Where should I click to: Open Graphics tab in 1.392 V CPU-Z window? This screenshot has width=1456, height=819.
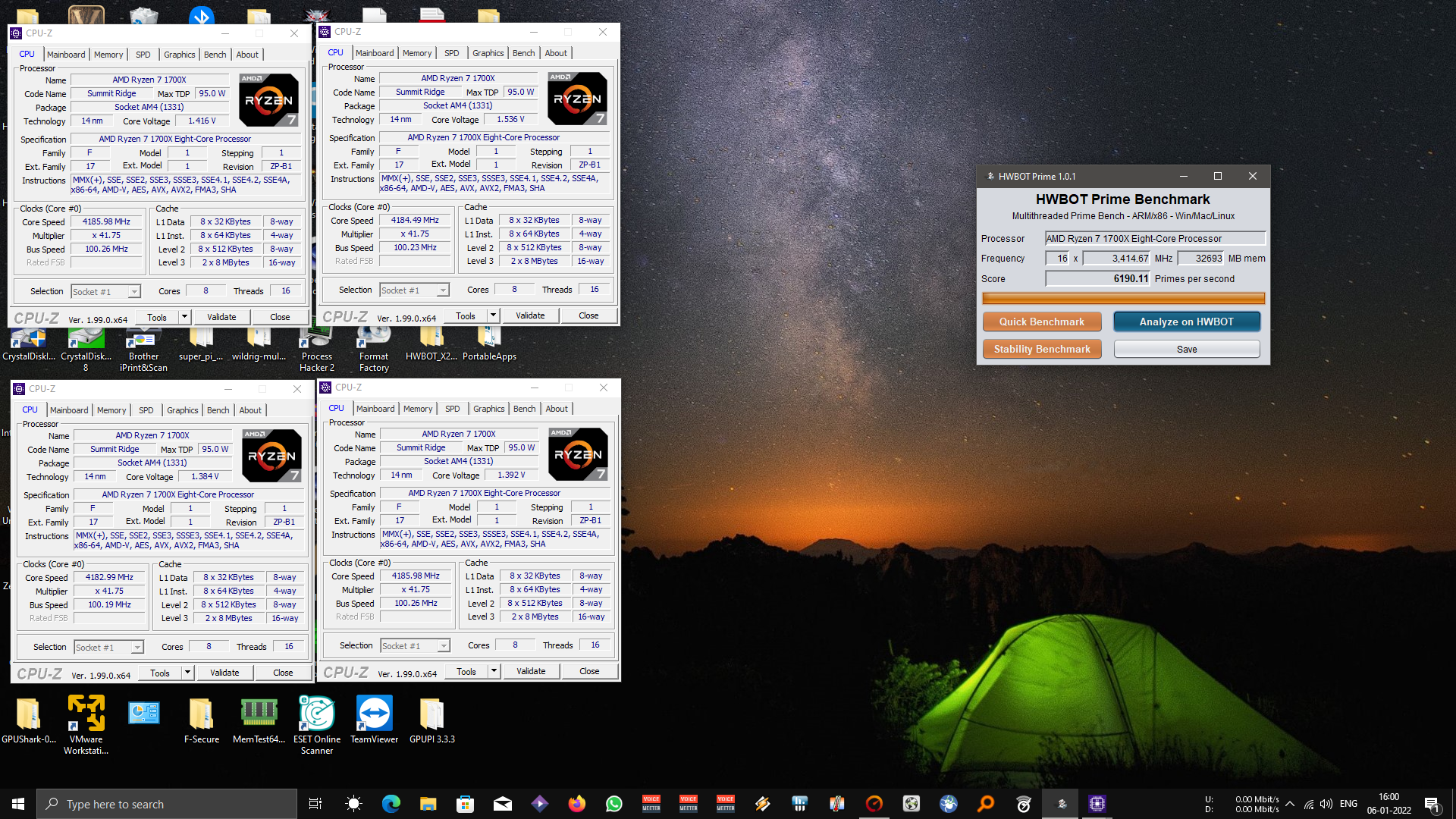click(488, 409)
